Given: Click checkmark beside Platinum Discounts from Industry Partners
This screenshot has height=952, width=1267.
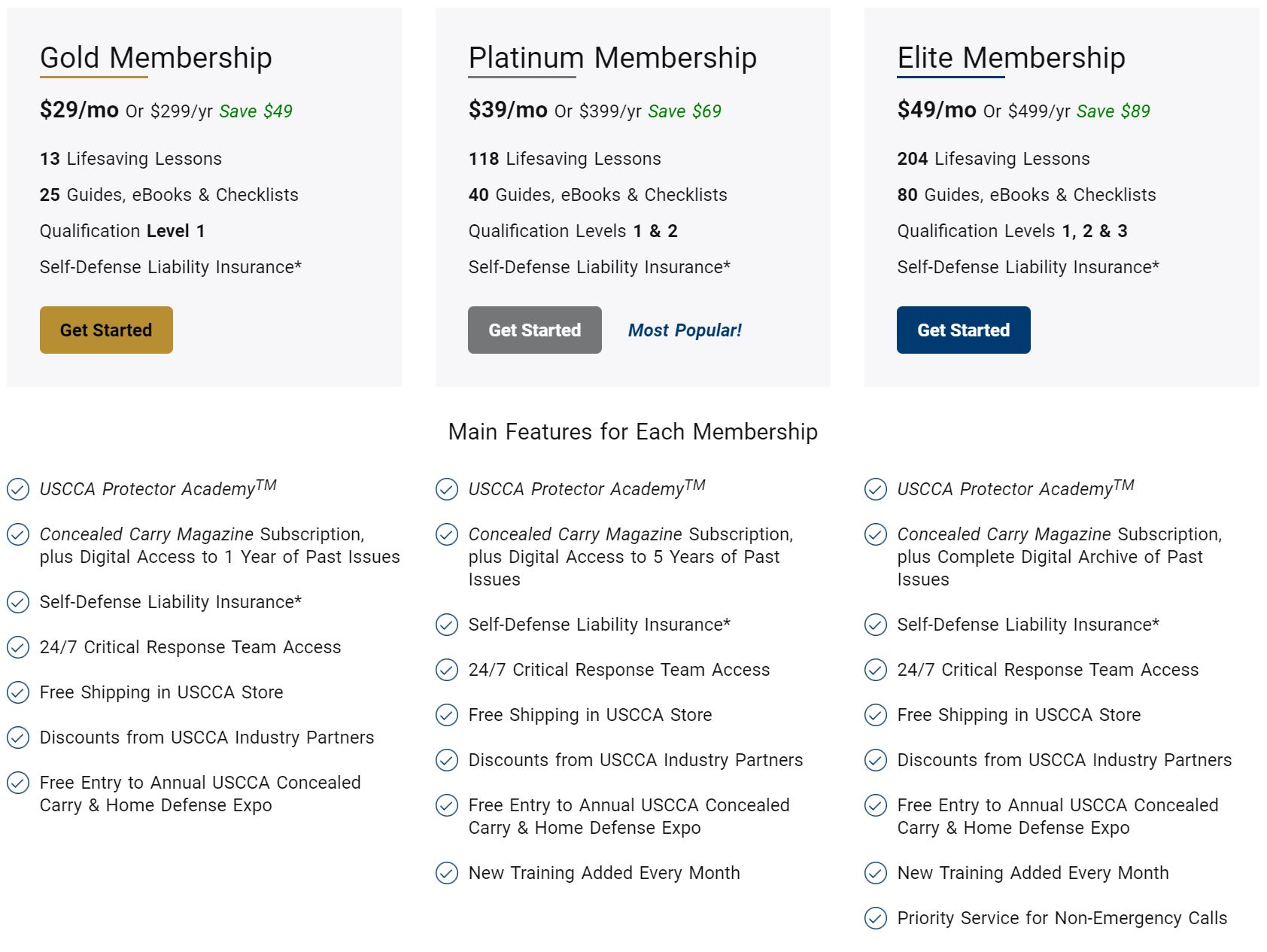Looking at the screenshot, I should 447,760.
